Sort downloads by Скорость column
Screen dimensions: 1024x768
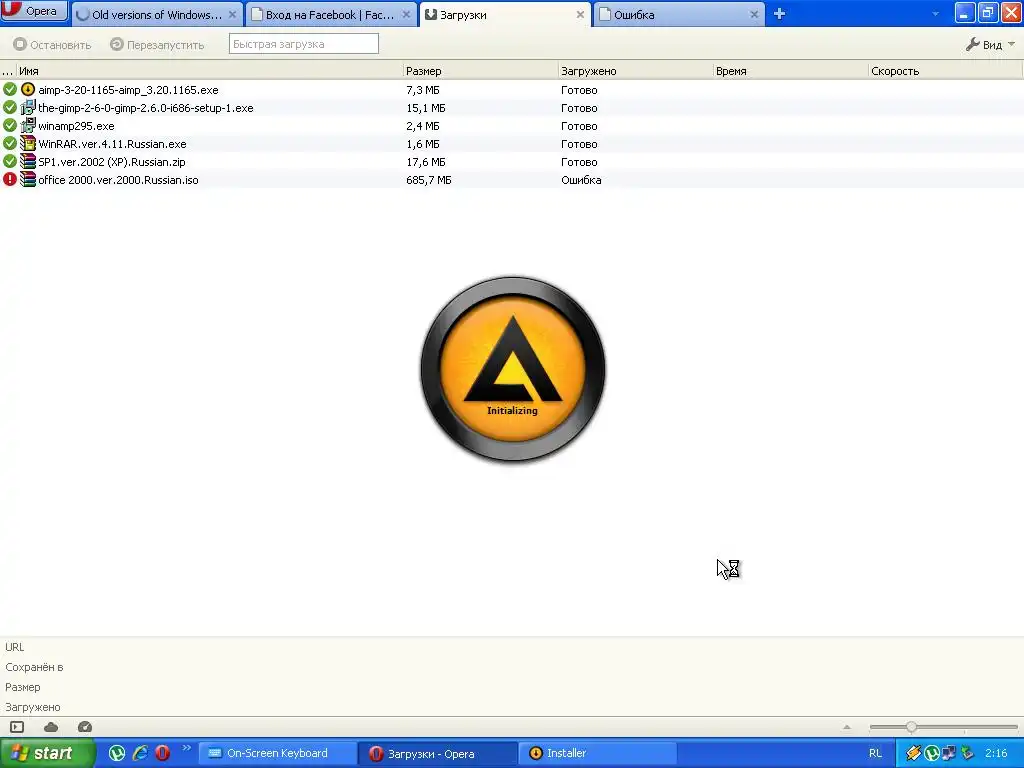pos(945,71)
